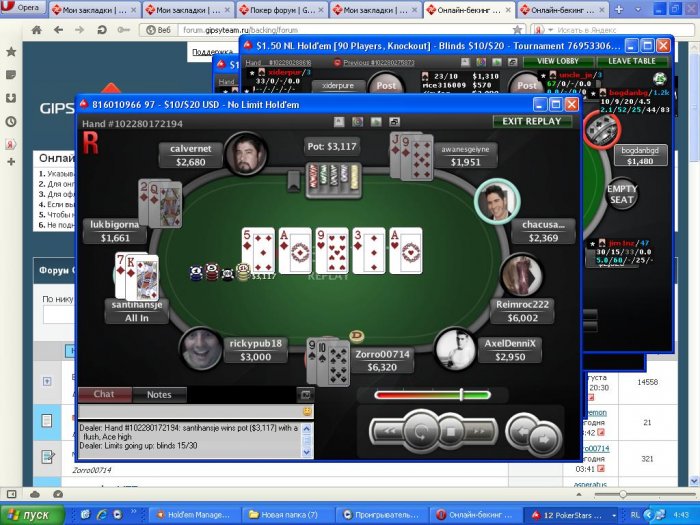The height and width of the screenshot is (525, 700).
Task: Click the address bar URL field
Action: (346, 30)
